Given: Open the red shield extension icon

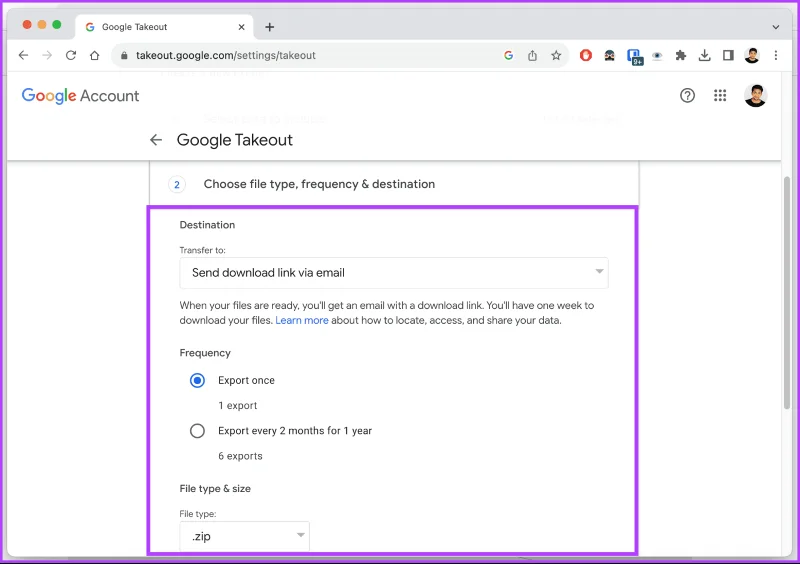Looking at the screenshot, I should pyautogui.click(x=586, y=55).
